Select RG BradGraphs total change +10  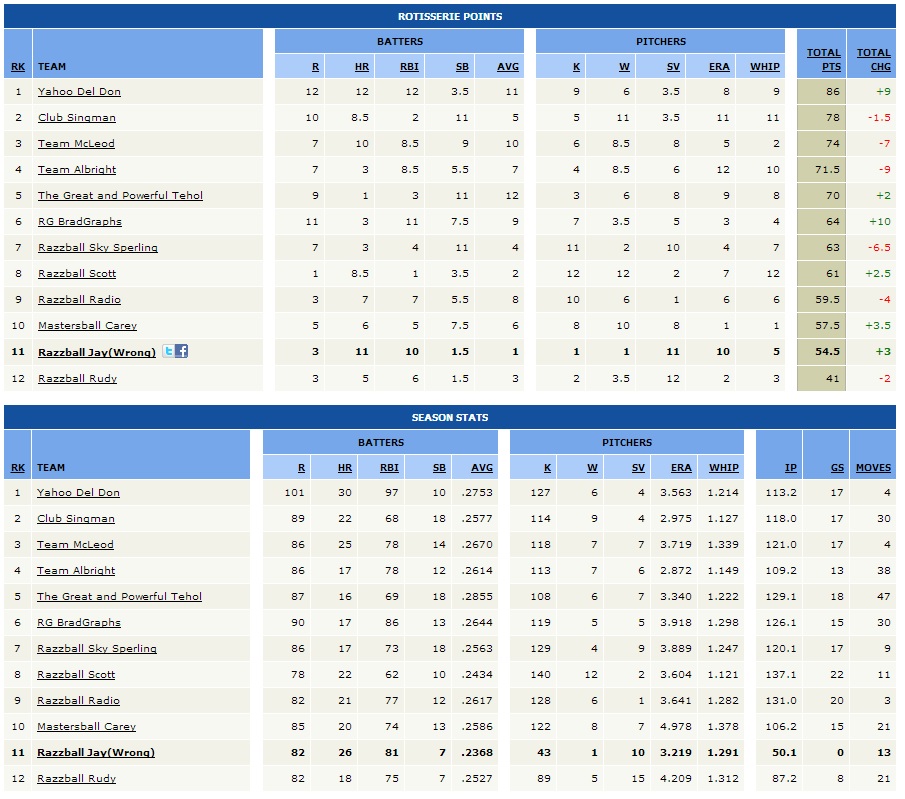pyautogui.click(x=880, y=221)
